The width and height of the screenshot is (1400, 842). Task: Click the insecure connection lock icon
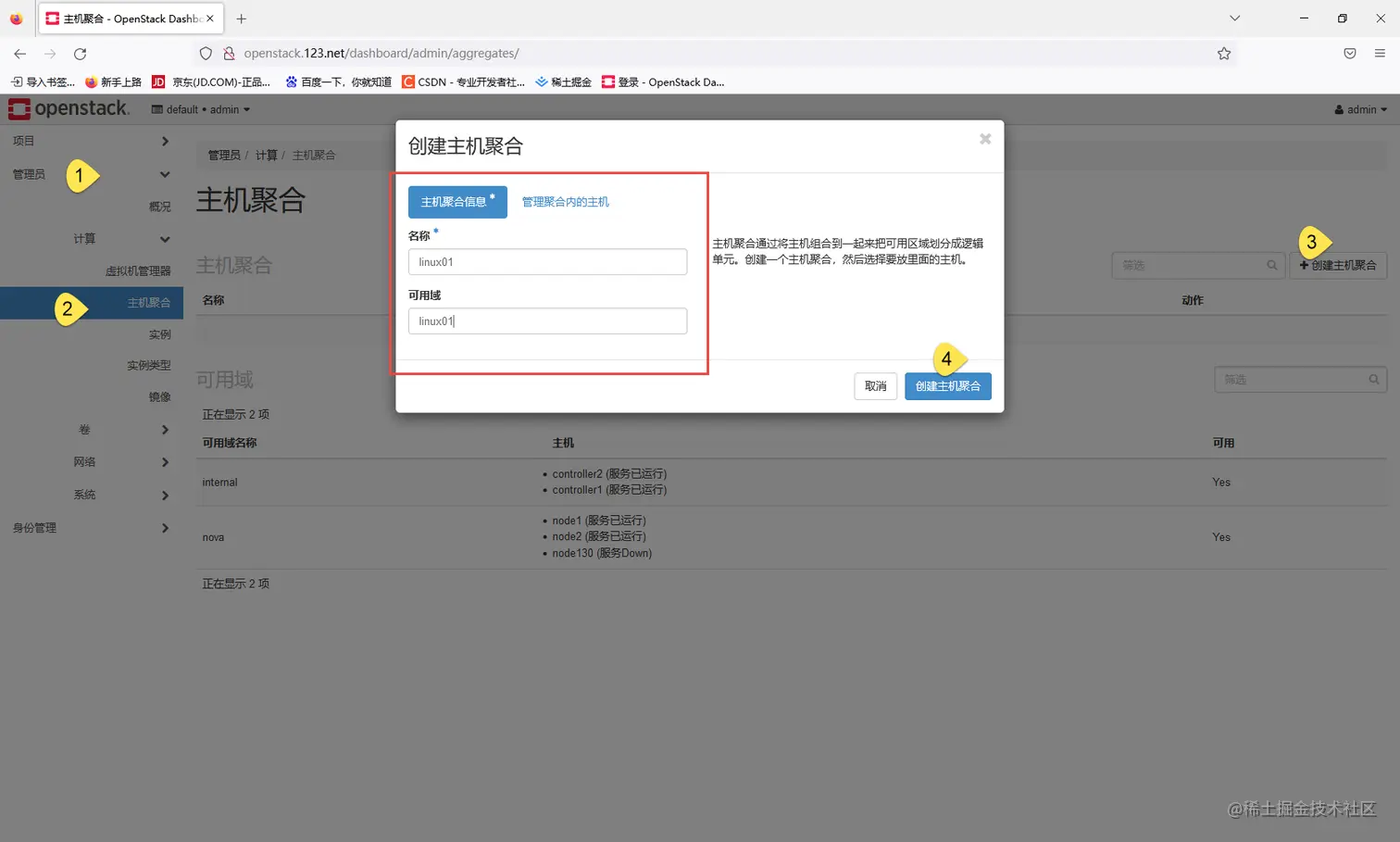click(x=229, y=54)
